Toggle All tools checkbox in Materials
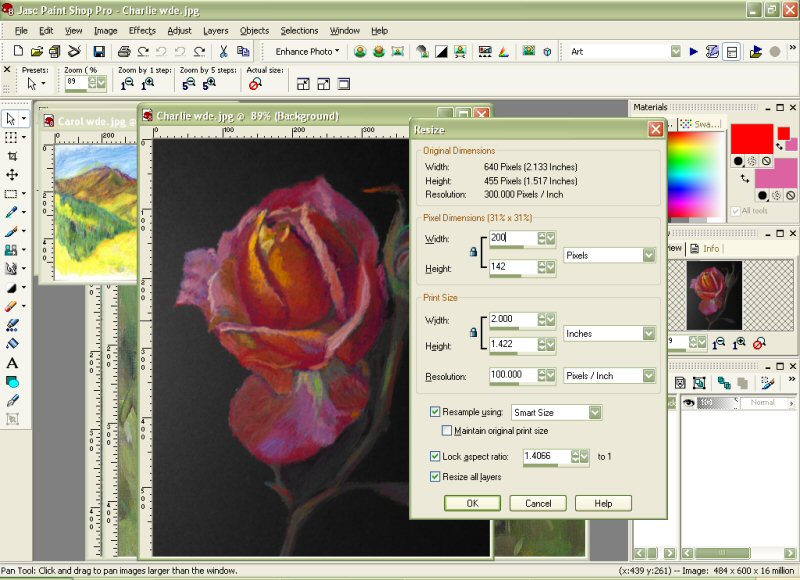The image size is (800, 580). click(x=736, y=211)
